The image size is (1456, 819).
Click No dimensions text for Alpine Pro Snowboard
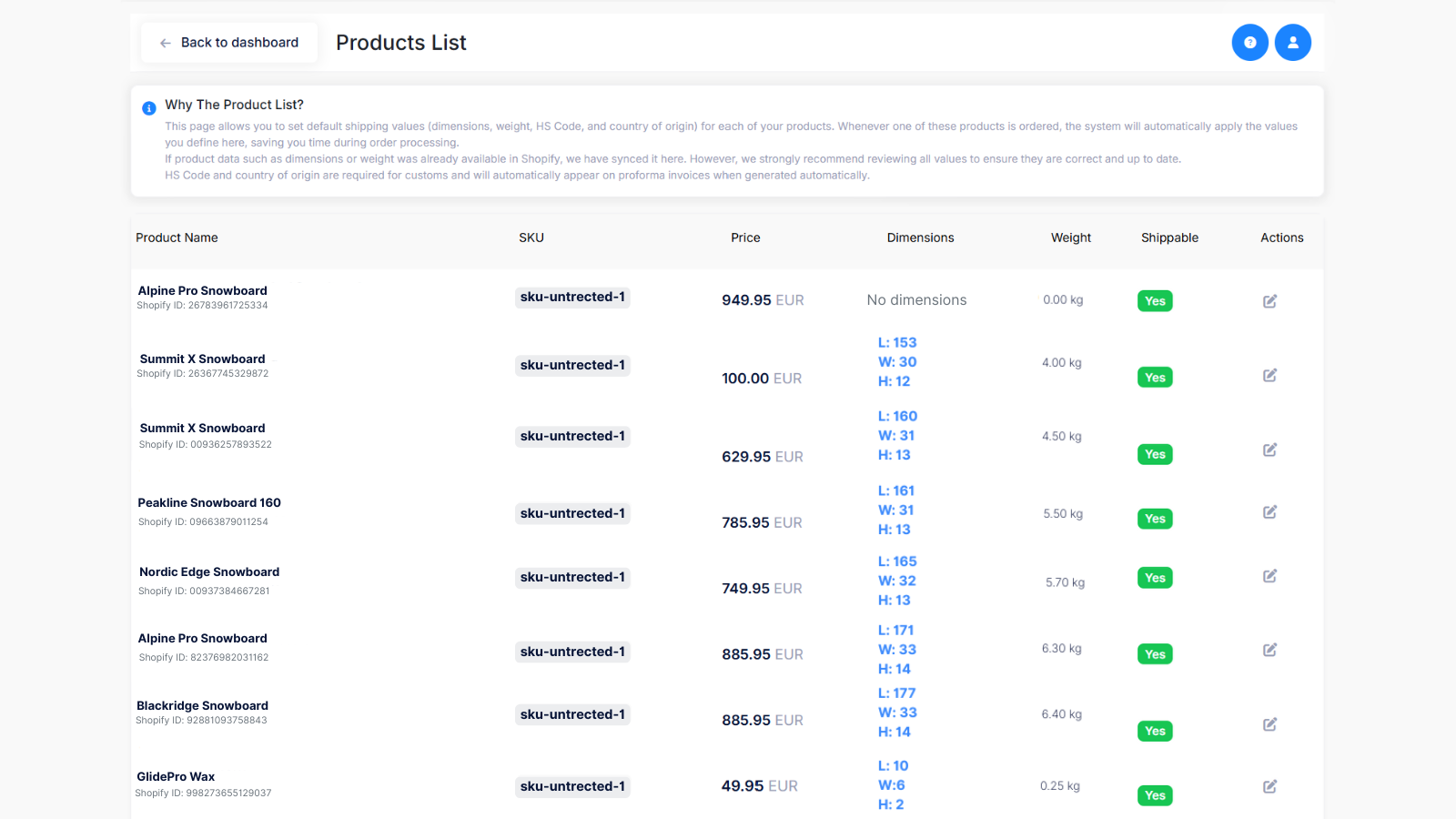(x=916, y=299)
